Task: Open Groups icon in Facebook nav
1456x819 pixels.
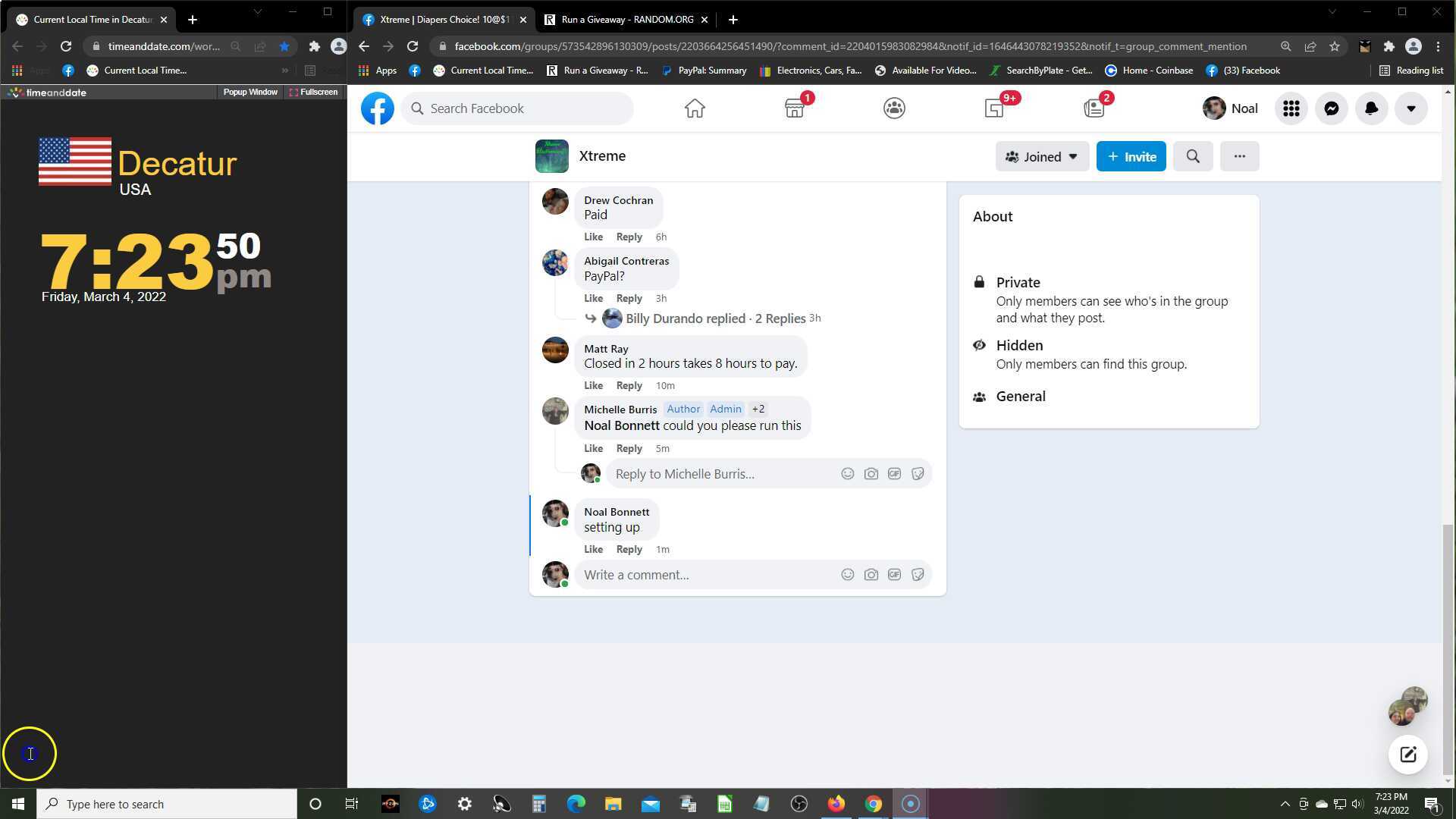Action: click(x=894, y=108)
